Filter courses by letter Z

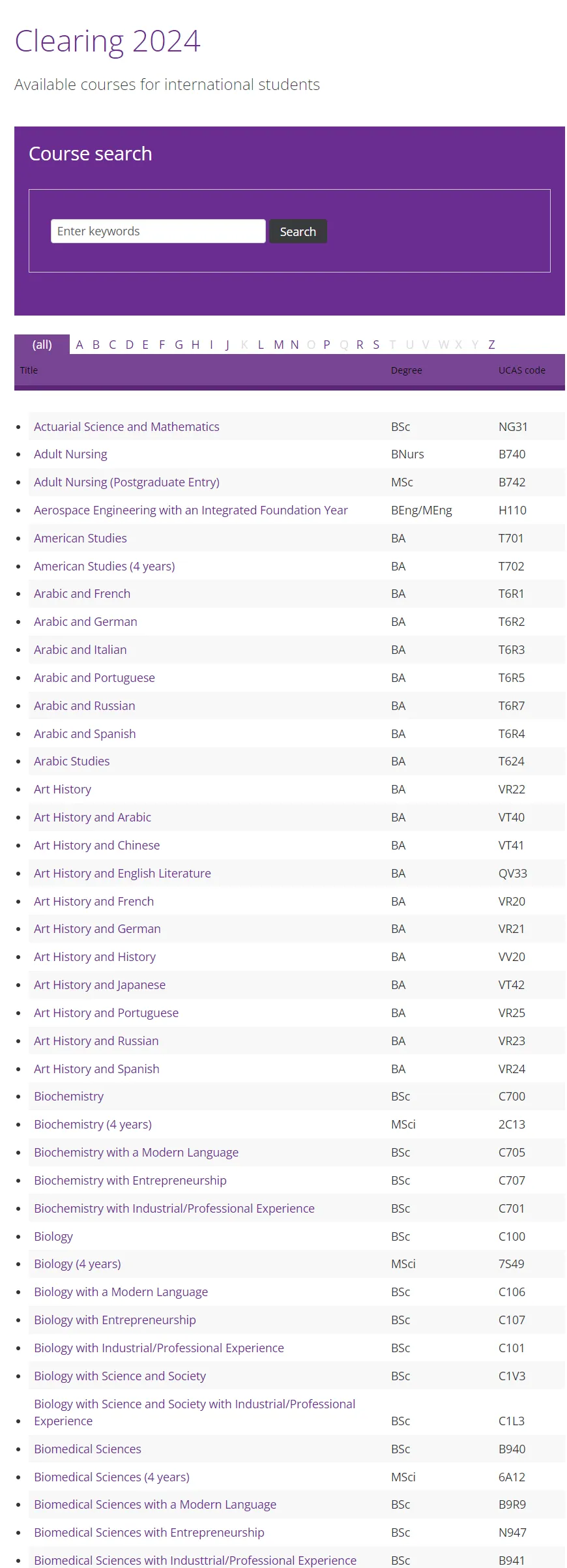pyautogui.click(x=491, y=345)
